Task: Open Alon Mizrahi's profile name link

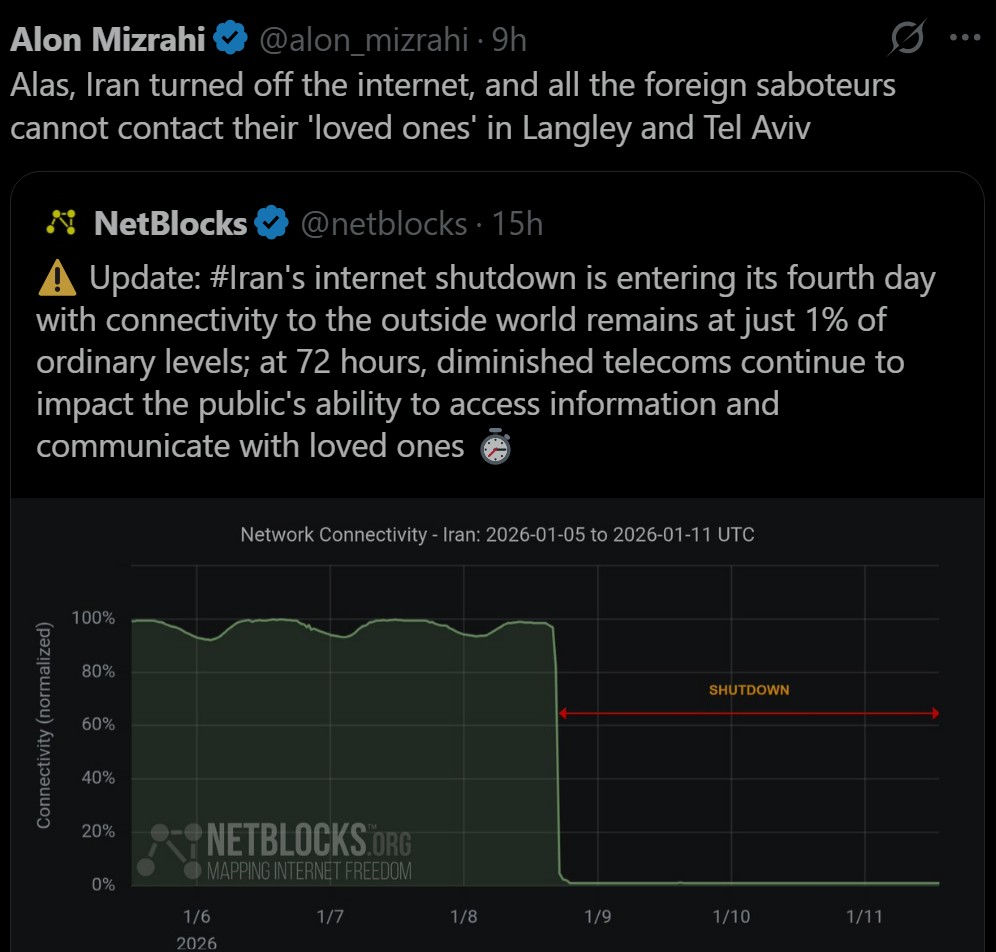Action: [x=108, y=39]
